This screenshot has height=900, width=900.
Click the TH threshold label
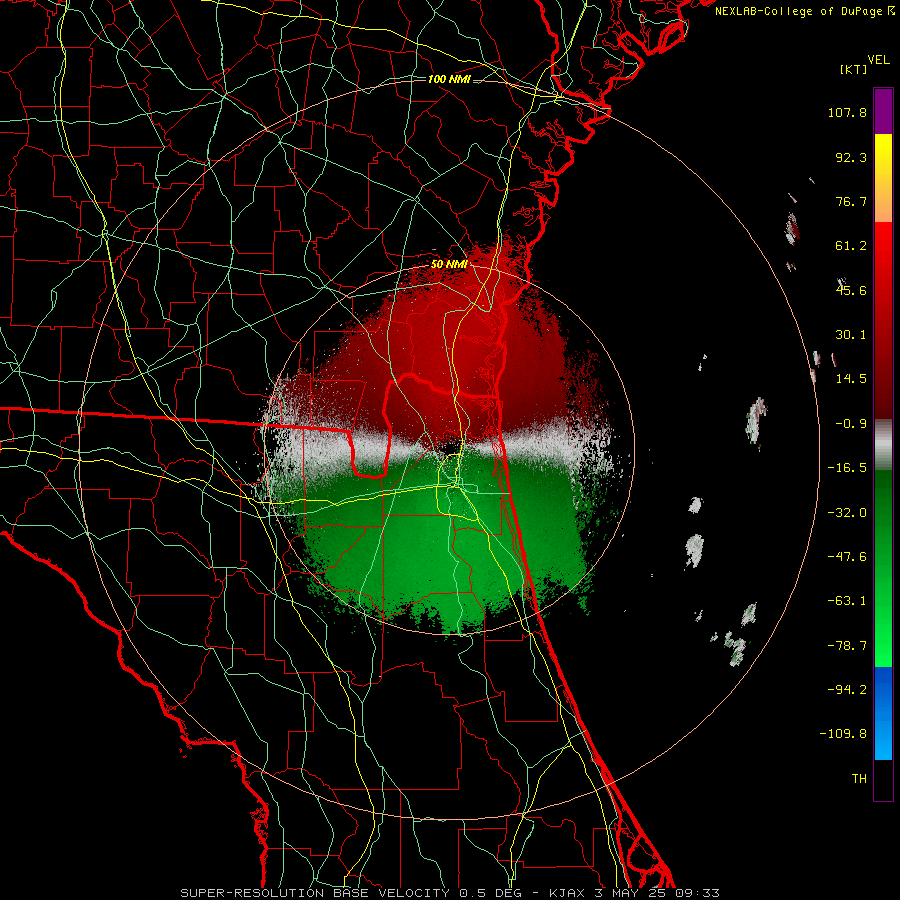point(859,779)
